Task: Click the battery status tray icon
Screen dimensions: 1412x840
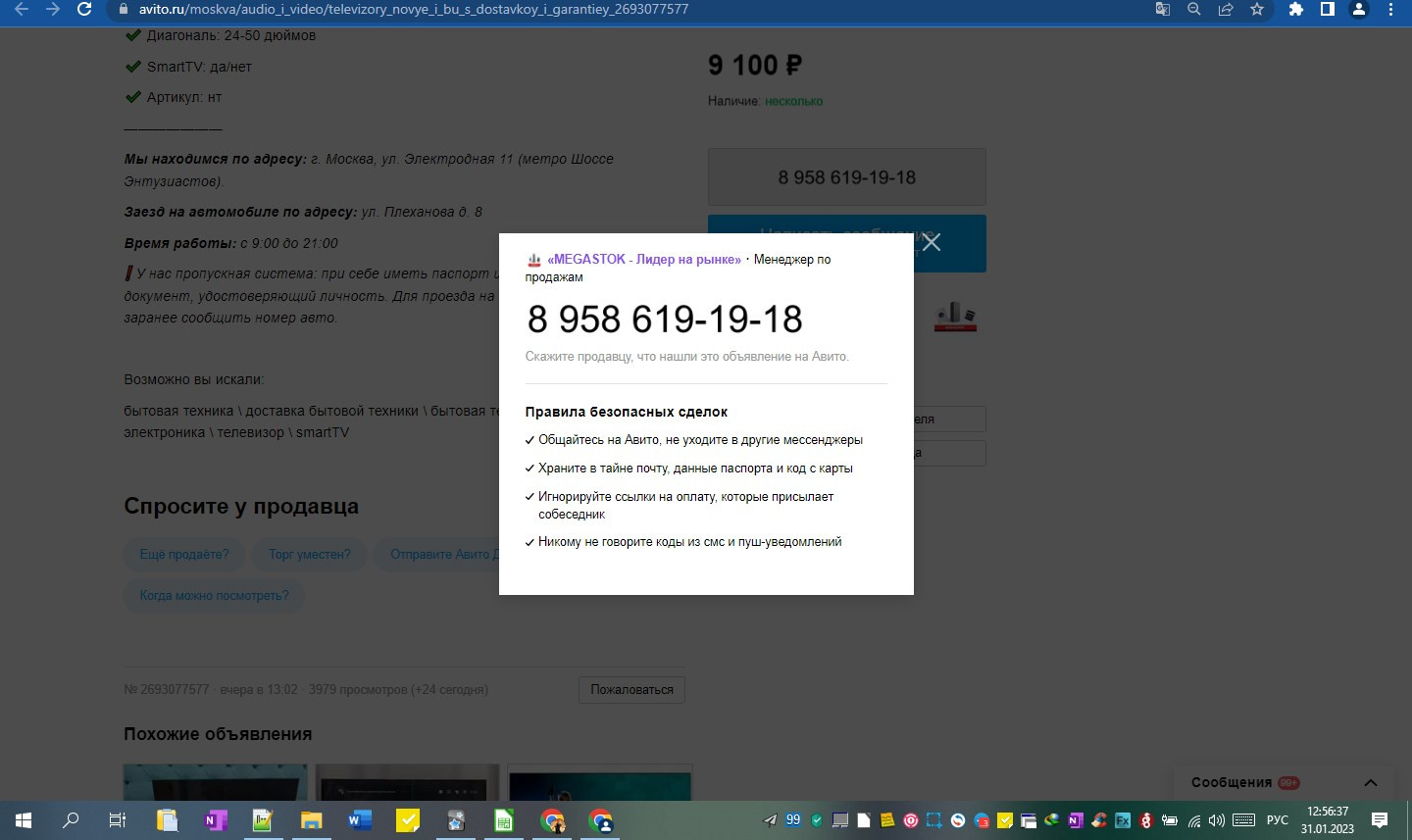Action: point(1170,820)
